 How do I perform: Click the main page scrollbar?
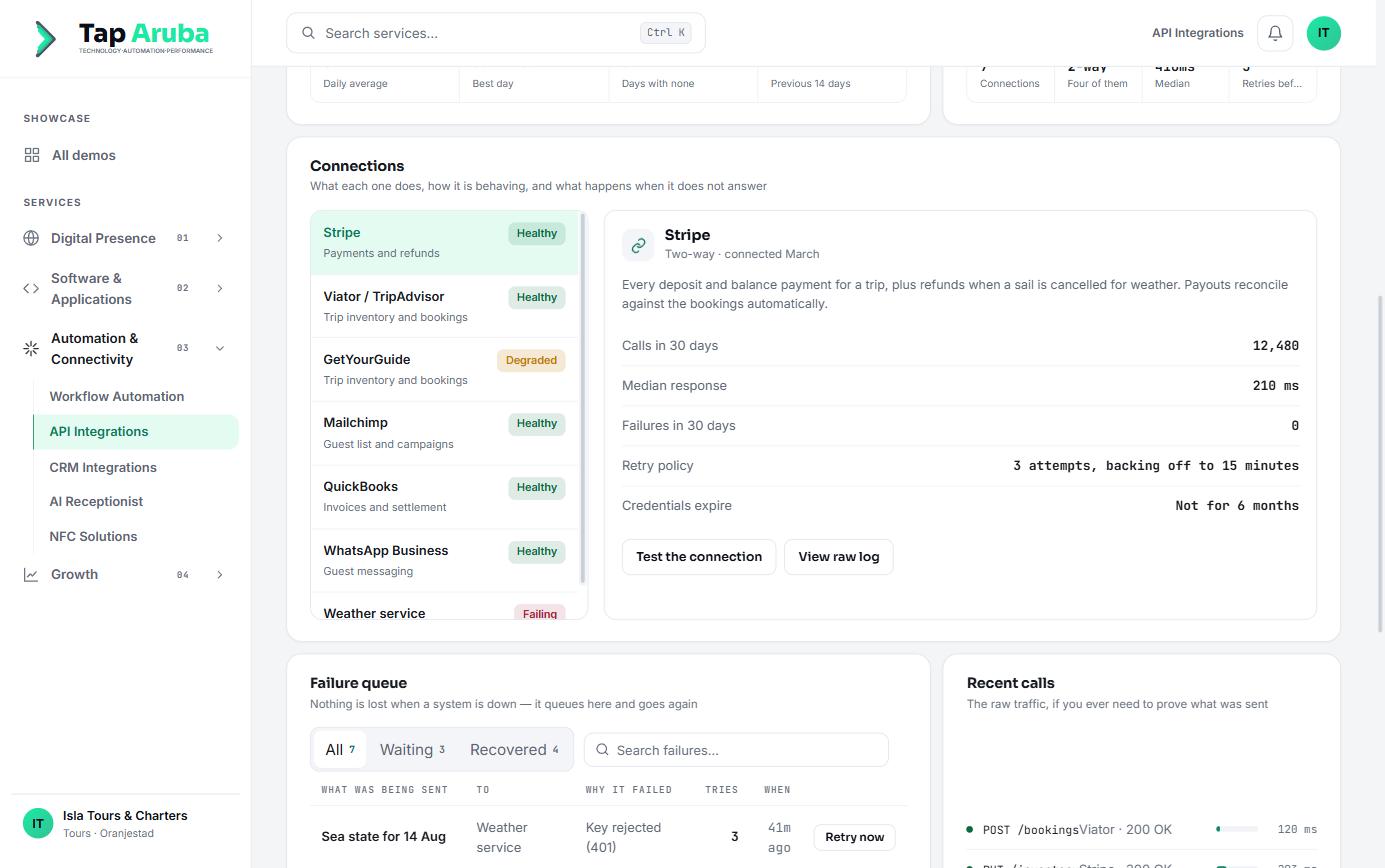(1381, 465)
